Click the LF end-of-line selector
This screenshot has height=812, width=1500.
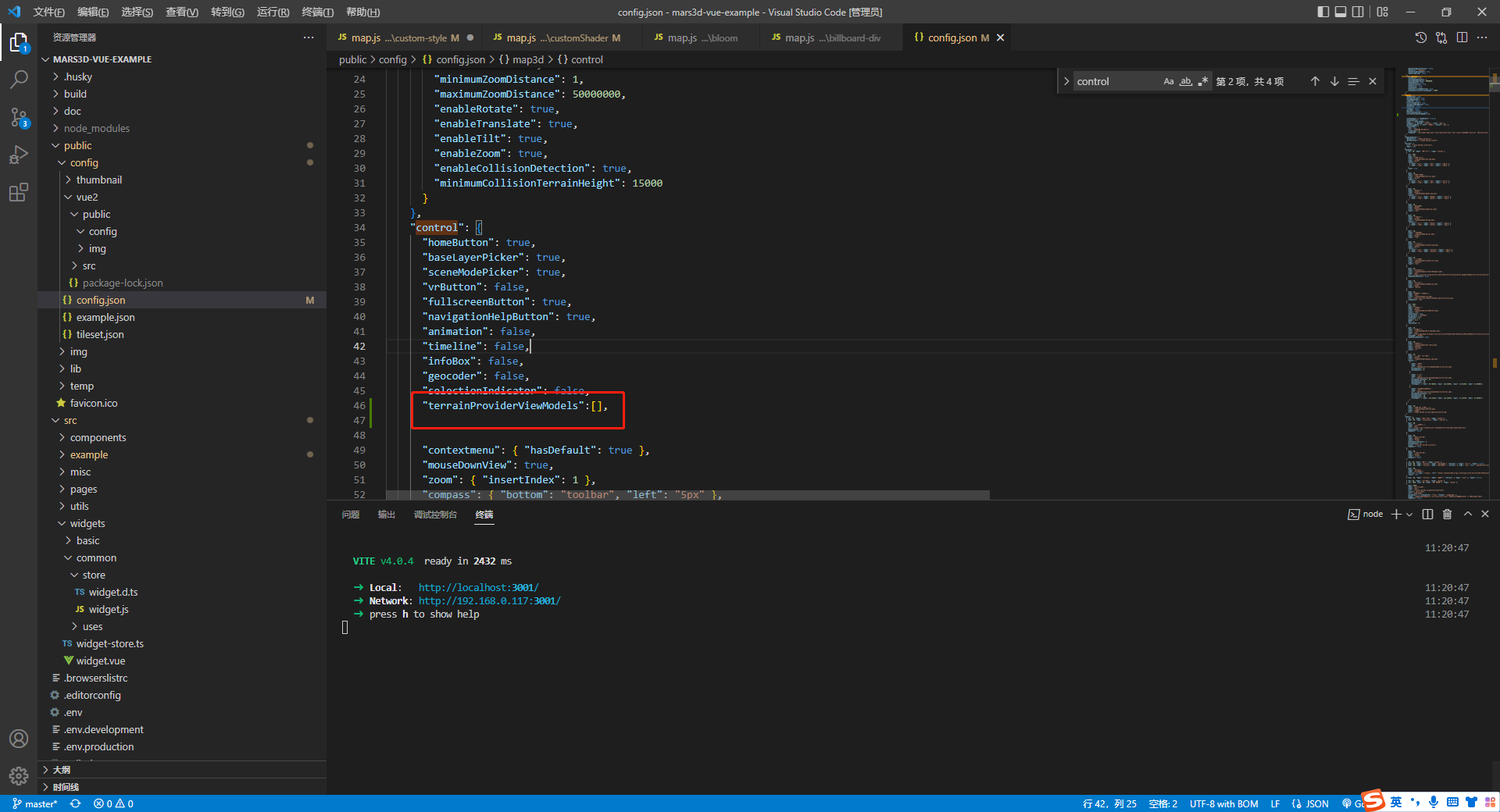click(x=1275, y=803)
